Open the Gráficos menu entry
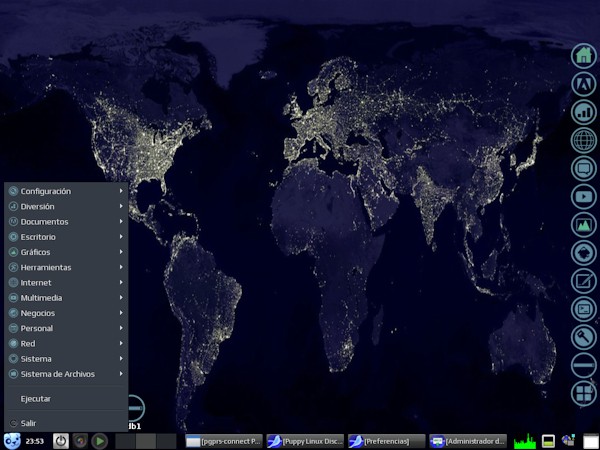 click(x=66, y=252)
